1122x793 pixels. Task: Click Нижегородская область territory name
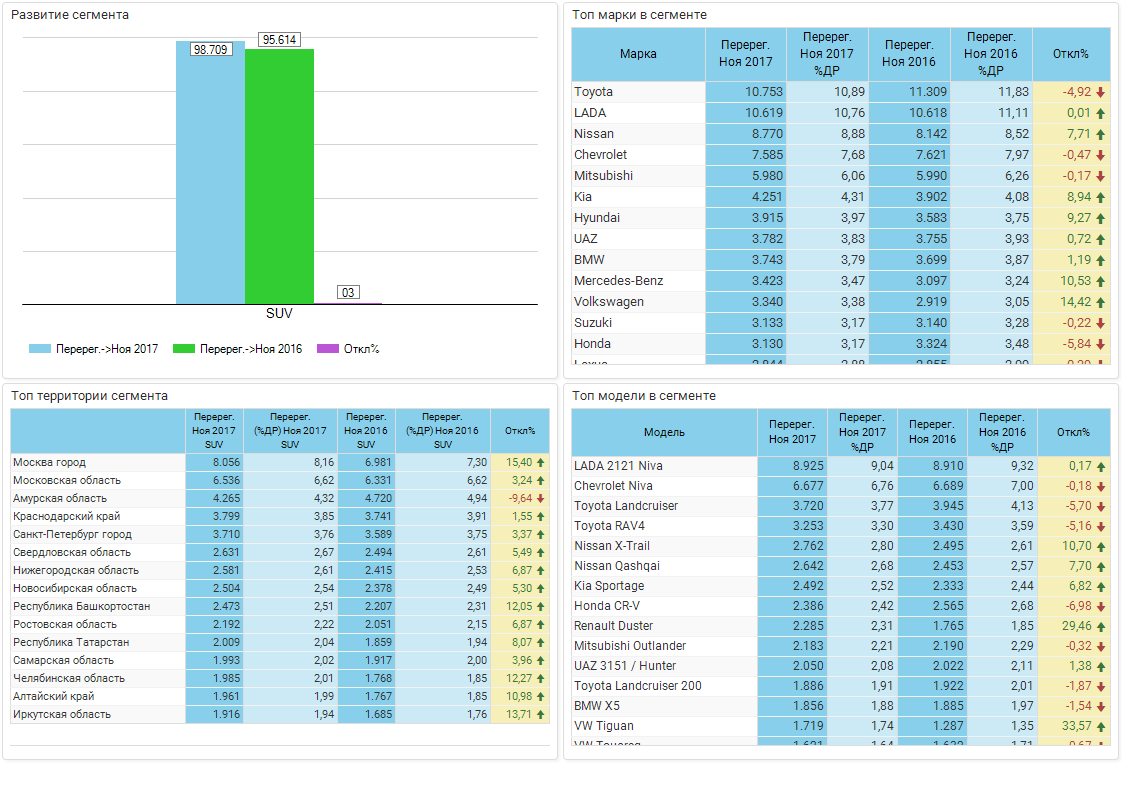(76, 570)
